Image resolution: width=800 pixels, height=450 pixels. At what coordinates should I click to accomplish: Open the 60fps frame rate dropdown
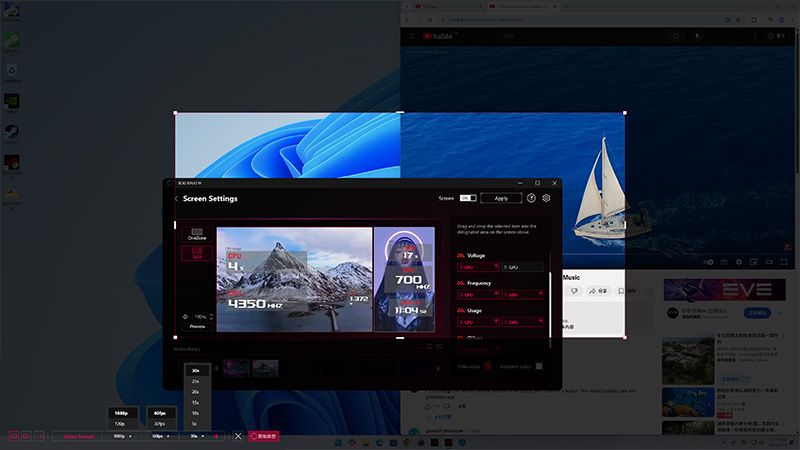coord(160,436)
